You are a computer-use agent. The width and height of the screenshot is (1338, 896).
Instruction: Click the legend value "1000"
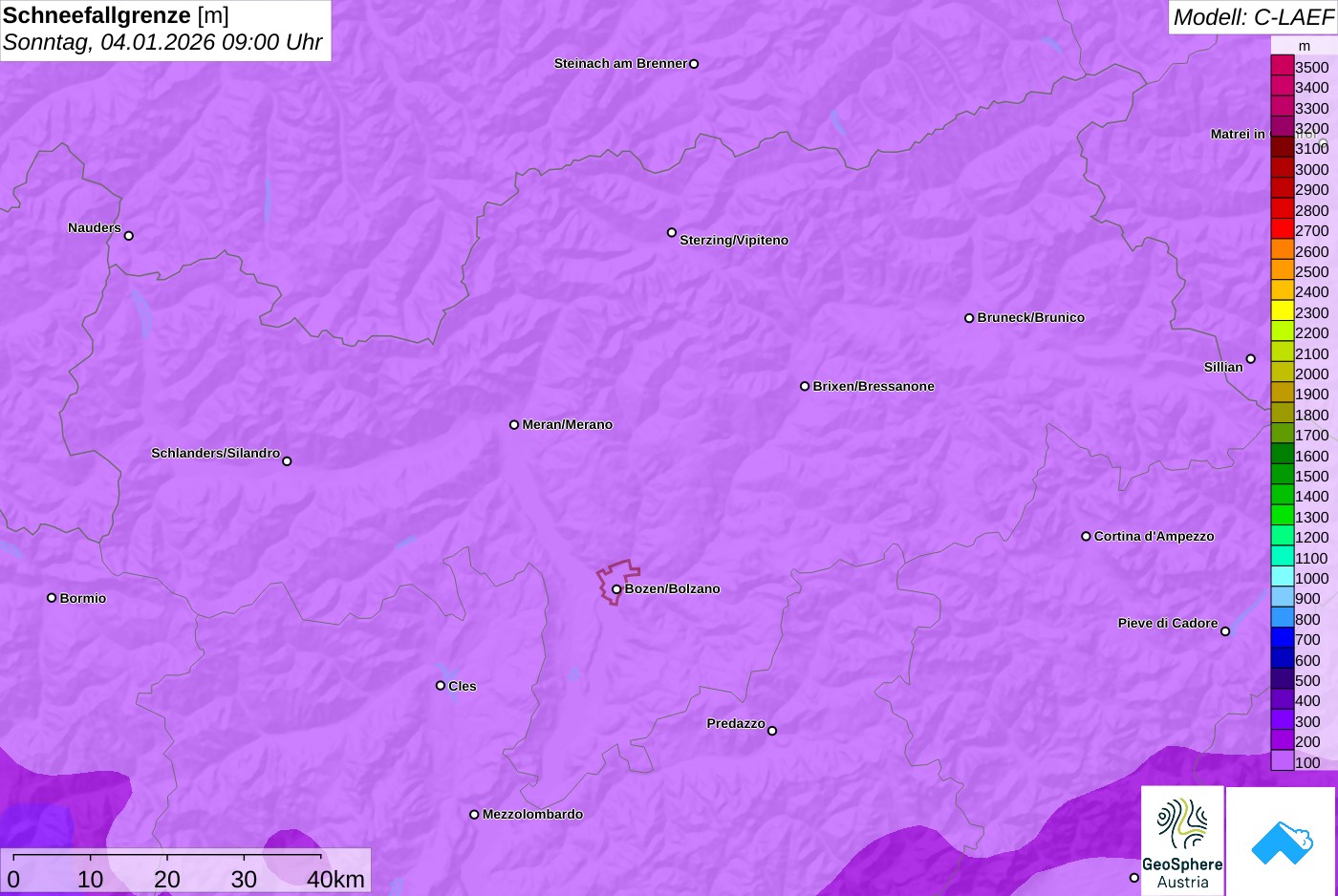pyautogui.click(x=1312, y=579)
